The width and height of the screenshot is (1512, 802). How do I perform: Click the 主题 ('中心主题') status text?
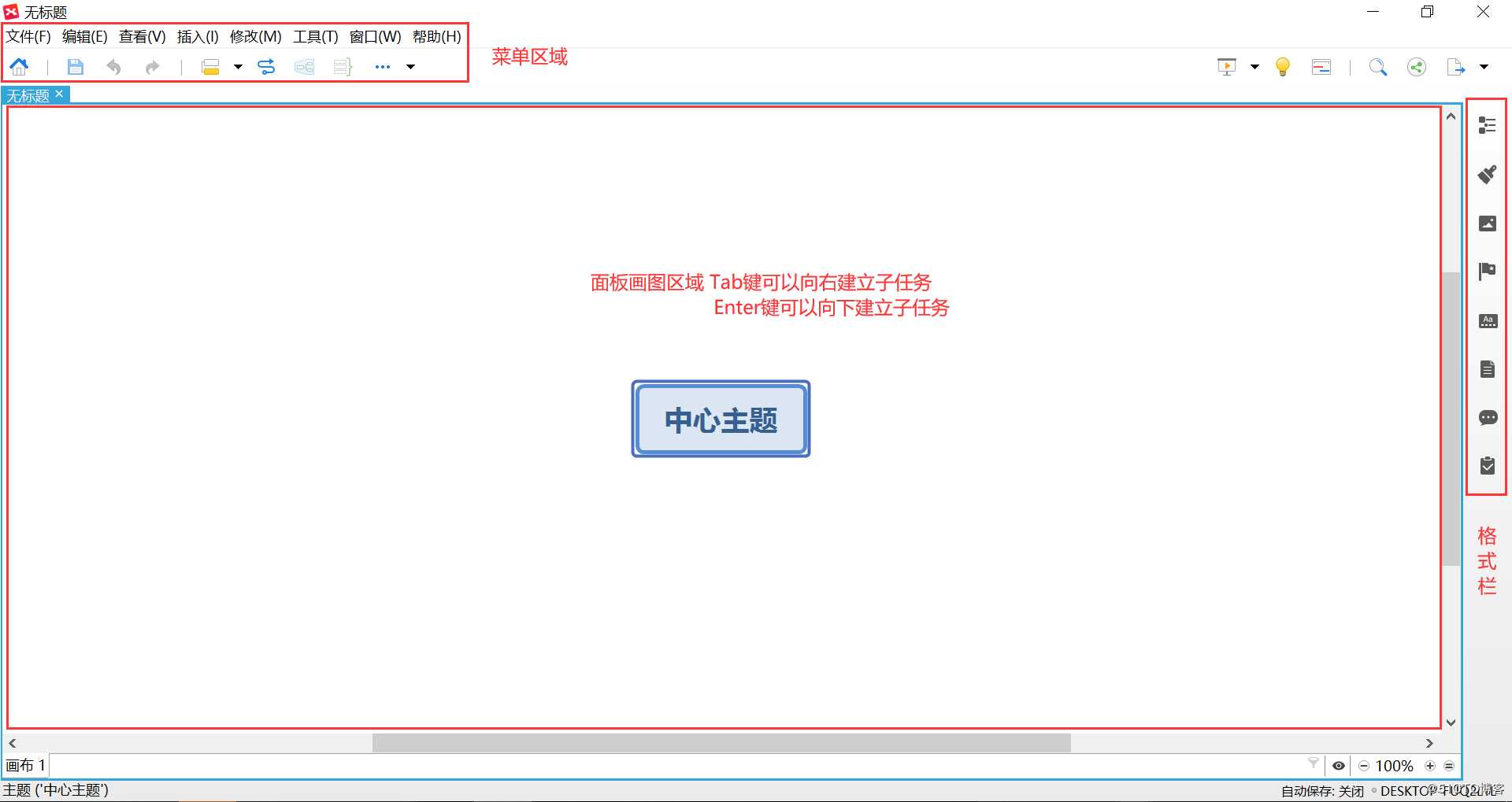pyautogui.click(x=56, y=790)
